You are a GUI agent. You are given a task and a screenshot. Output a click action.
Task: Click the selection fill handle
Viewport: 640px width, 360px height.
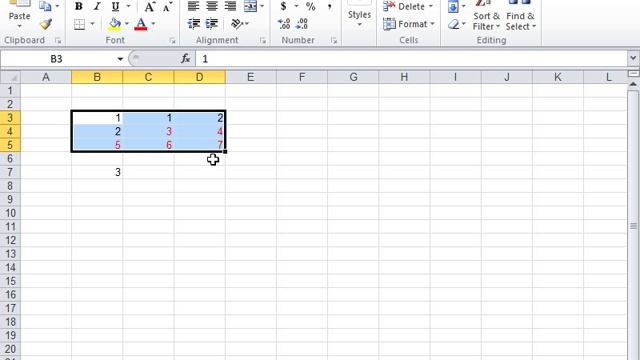click(x=225, y=152)
